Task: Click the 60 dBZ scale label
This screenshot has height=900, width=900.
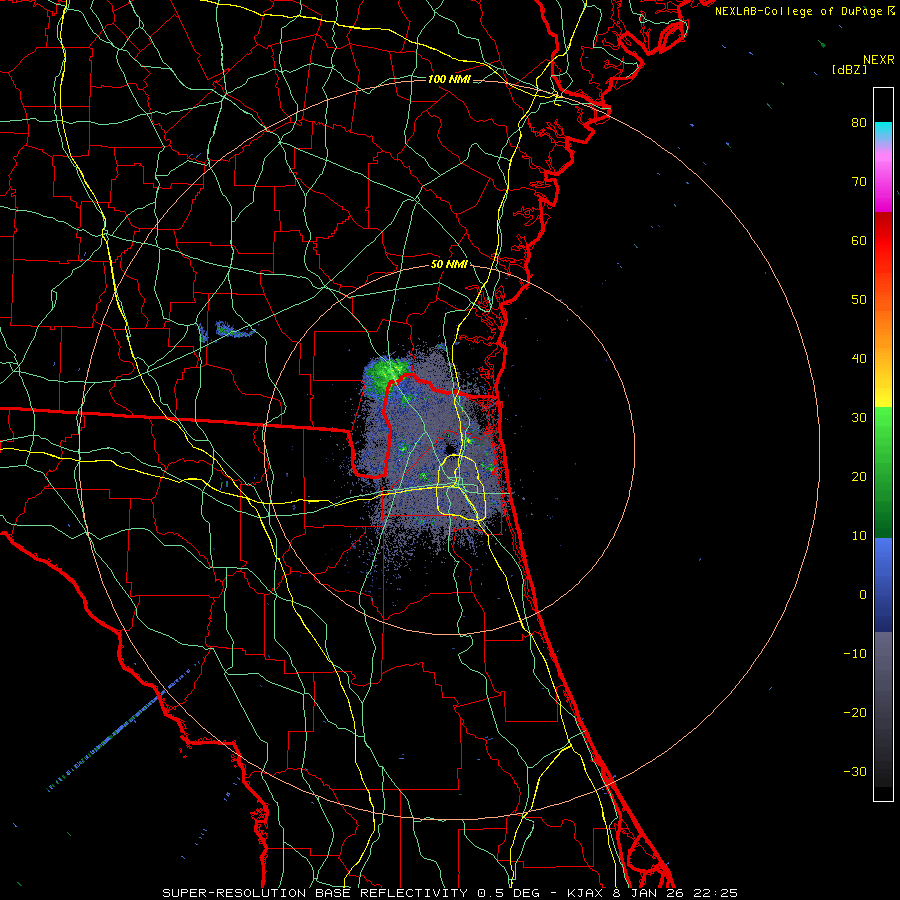Action: [859, 240]
